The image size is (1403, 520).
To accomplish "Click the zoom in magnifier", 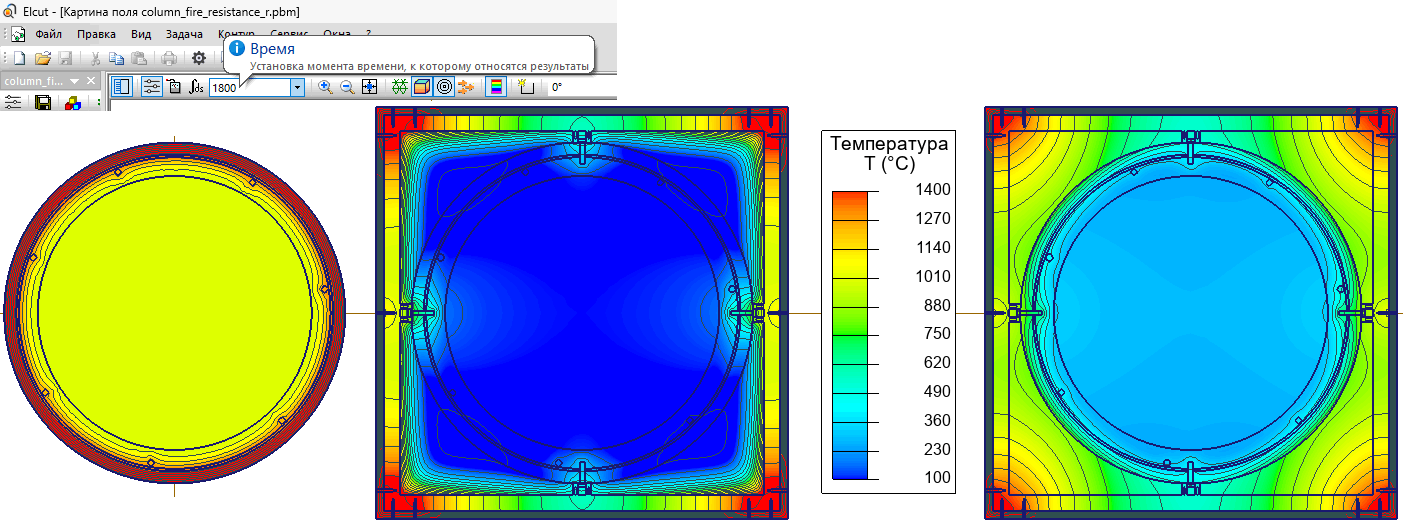I will coord(325,87).
